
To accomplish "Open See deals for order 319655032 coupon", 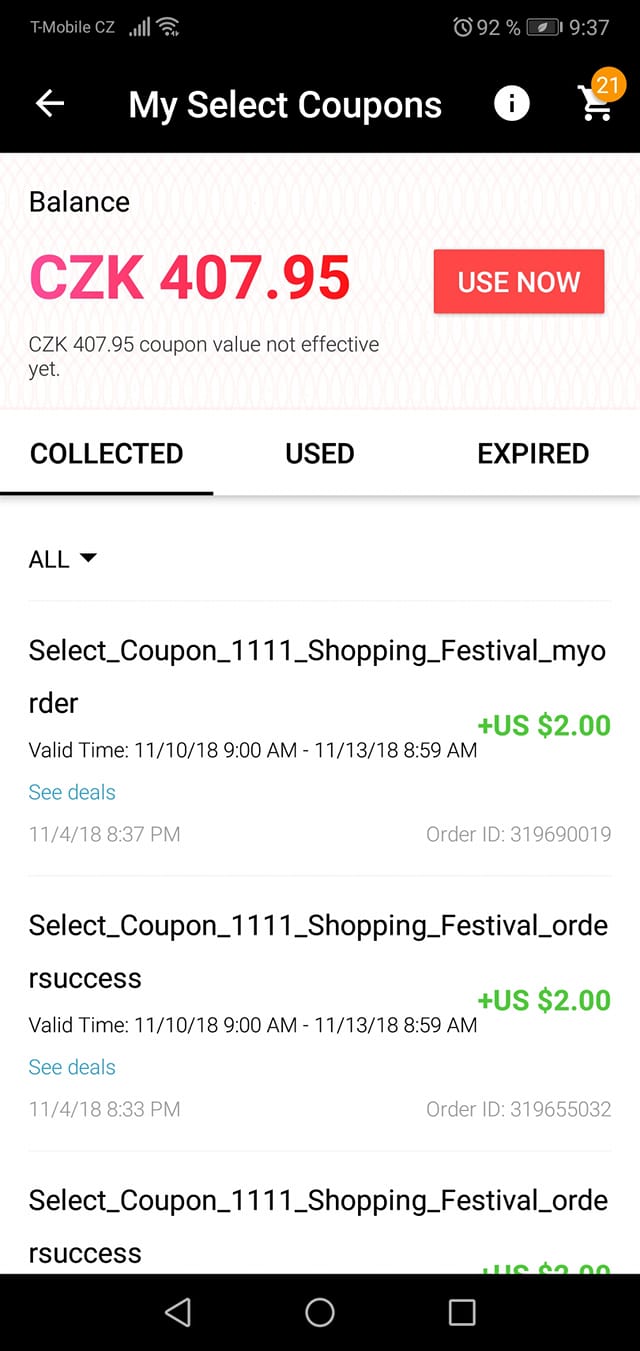I will point(72,1067).
